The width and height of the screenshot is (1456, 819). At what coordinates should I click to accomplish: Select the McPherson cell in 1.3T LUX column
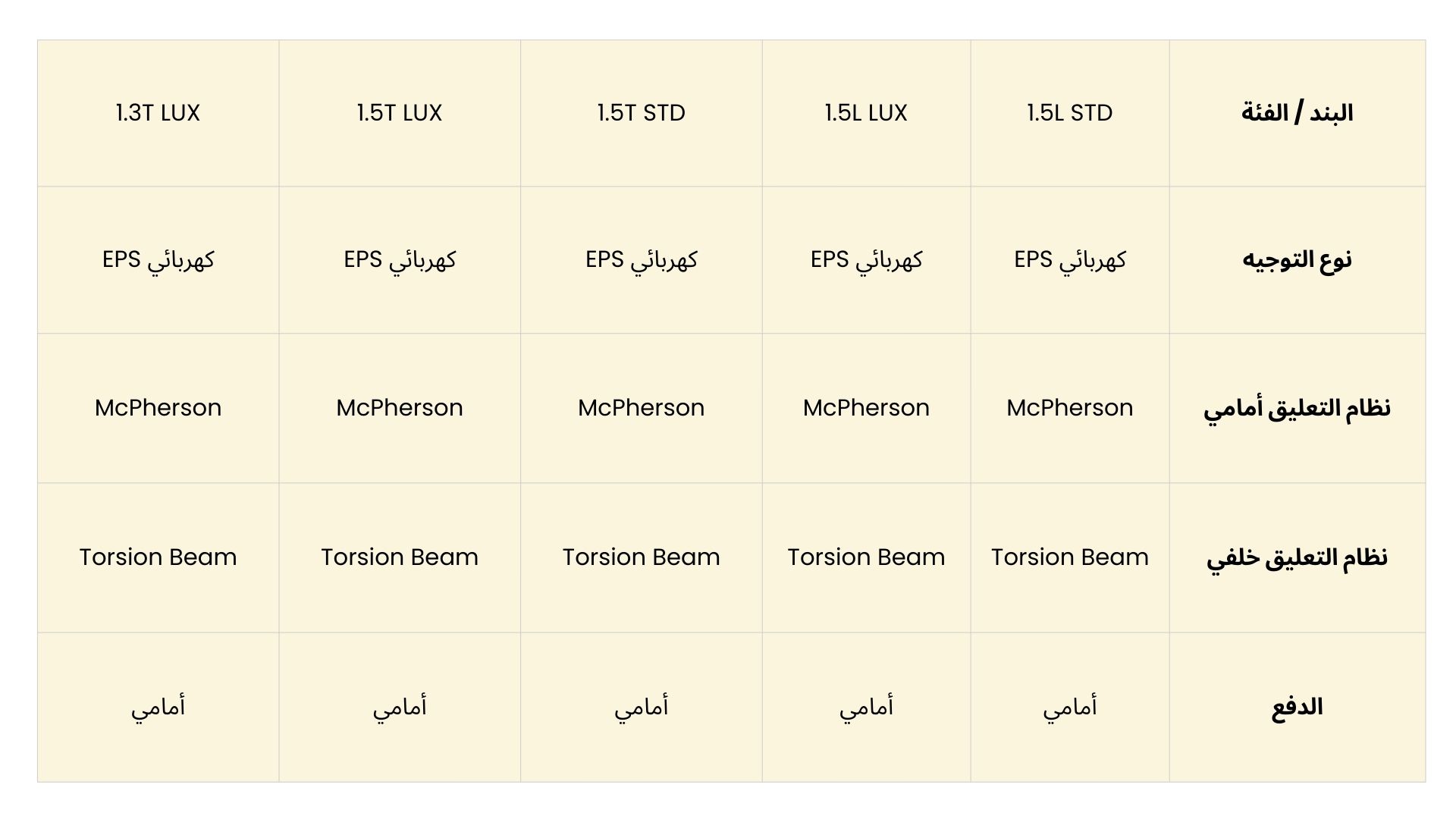tap(158, 408)
